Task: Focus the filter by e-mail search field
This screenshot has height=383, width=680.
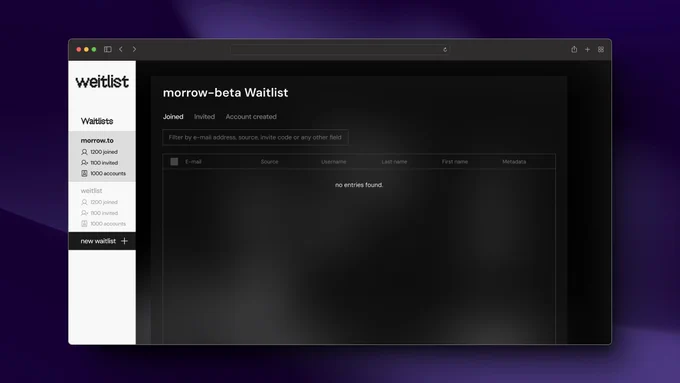Action: pyautogui.click(x=255, y=137)
